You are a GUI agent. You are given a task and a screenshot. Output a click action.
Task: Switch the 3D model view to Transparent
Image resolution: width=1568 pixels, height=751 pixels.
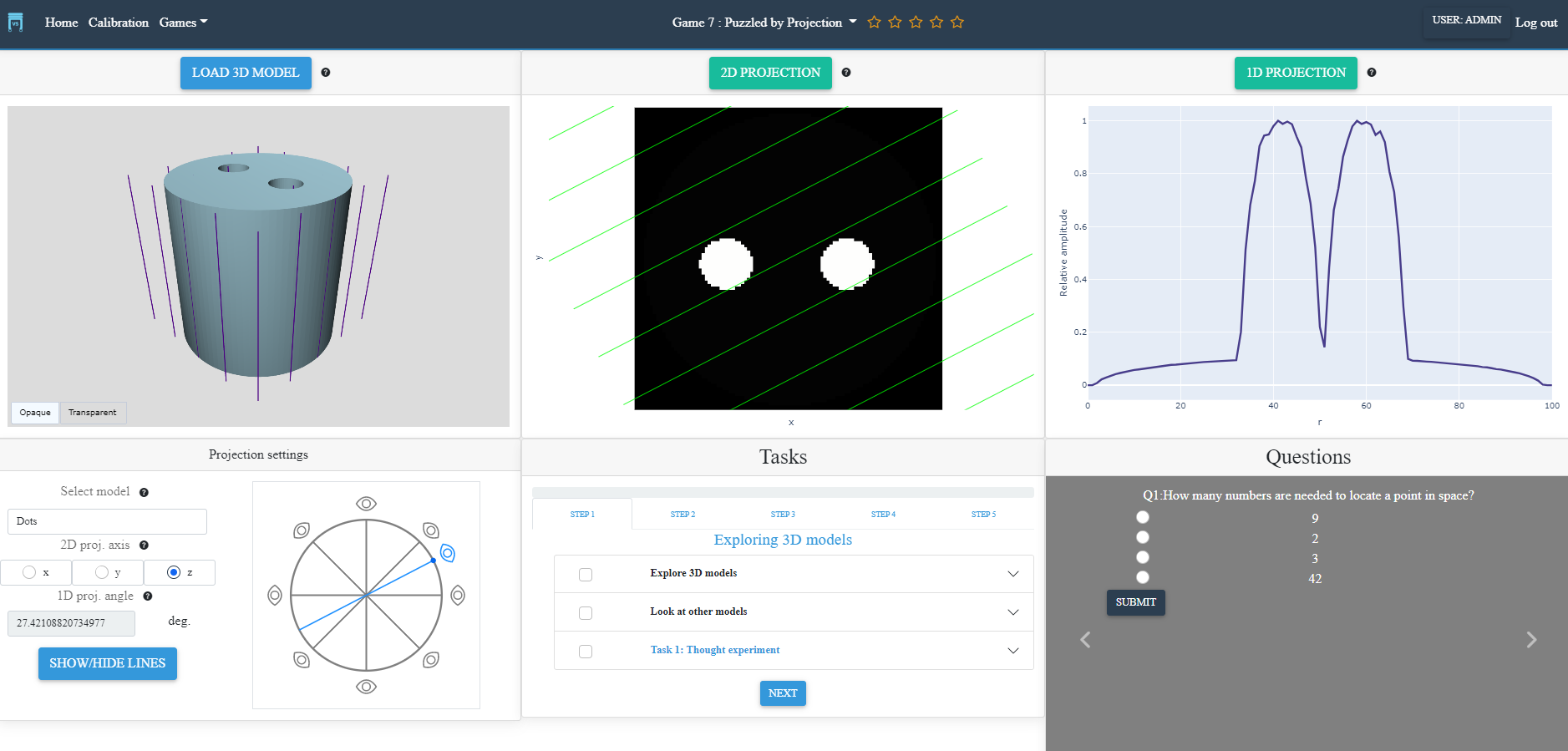pos(93,413)
